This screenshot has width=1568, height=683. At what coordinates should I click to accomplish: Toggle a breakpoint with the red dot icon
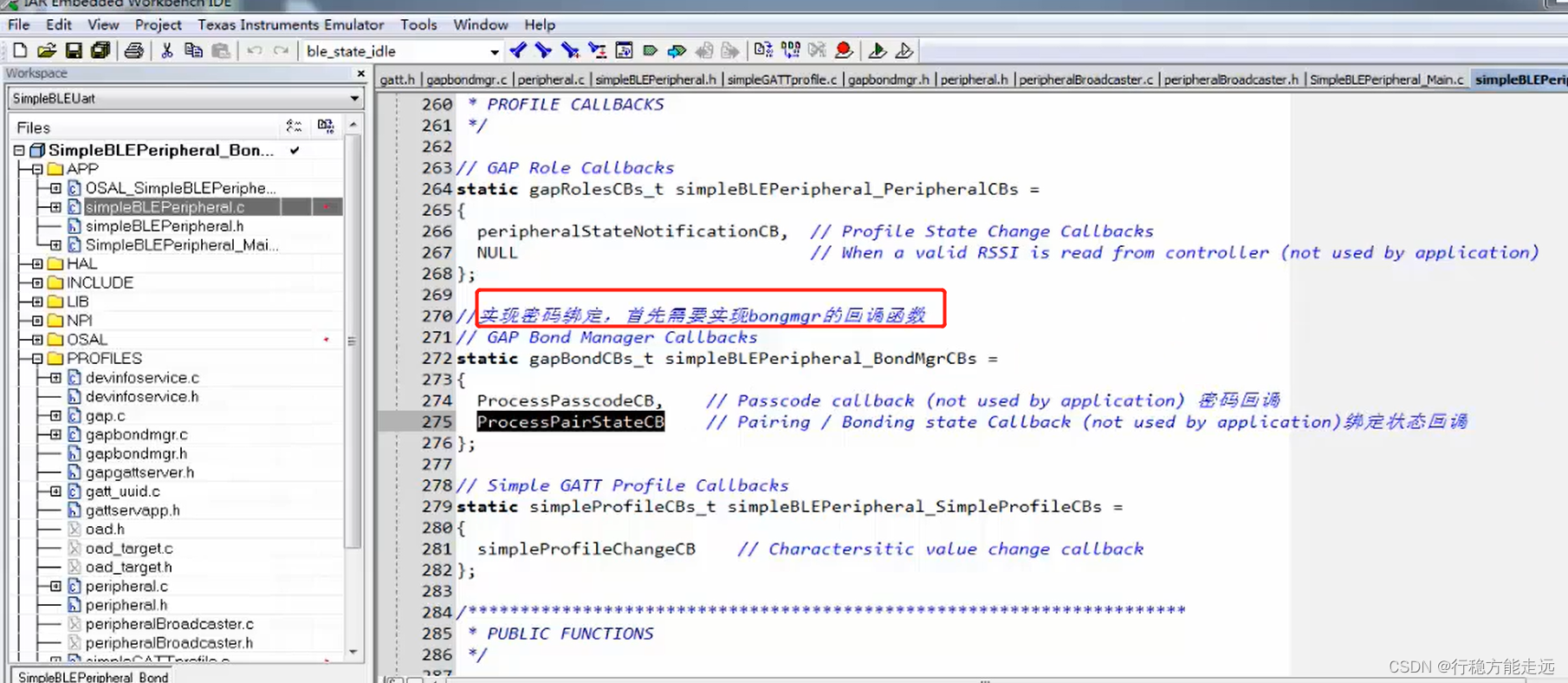coord(844,51)
